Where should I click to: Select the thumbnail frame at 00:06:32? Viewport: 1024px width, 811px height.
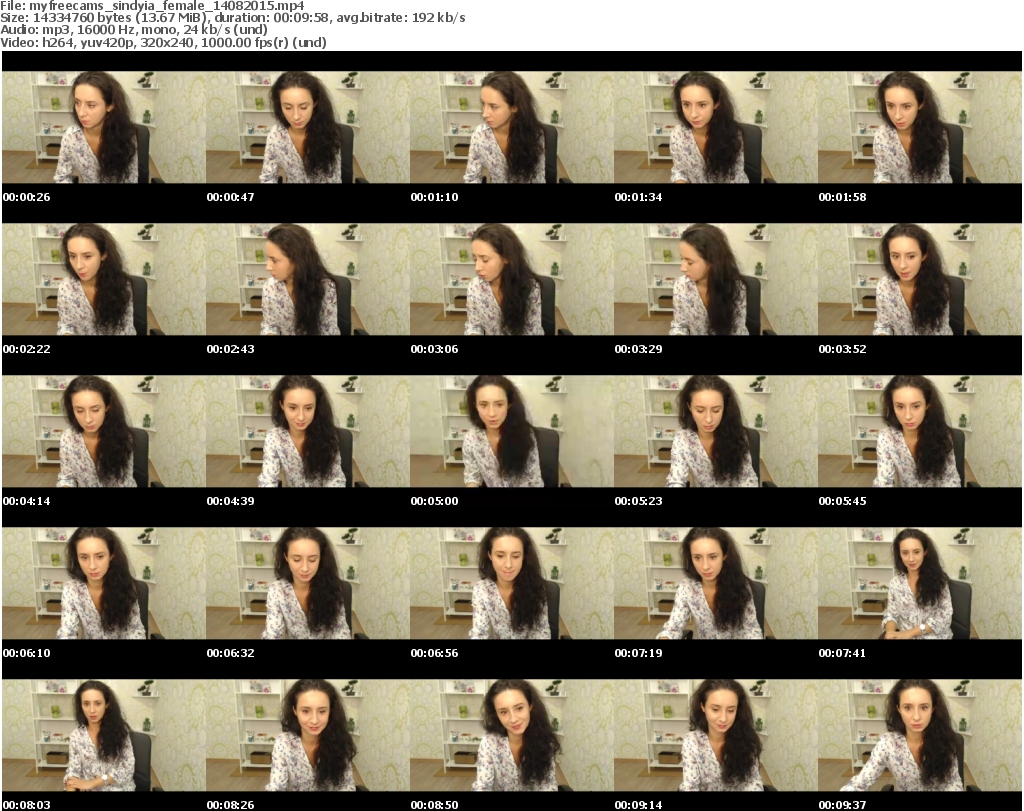(x=308, y=584)
